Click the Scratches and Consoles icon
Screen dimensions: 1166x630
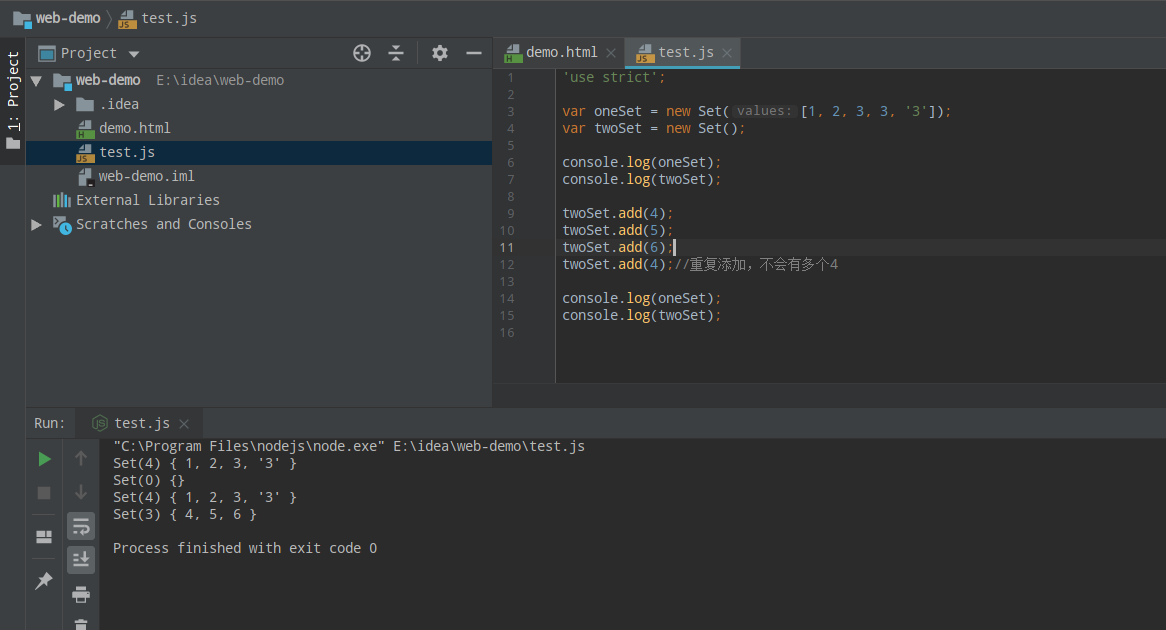point(62,225)
